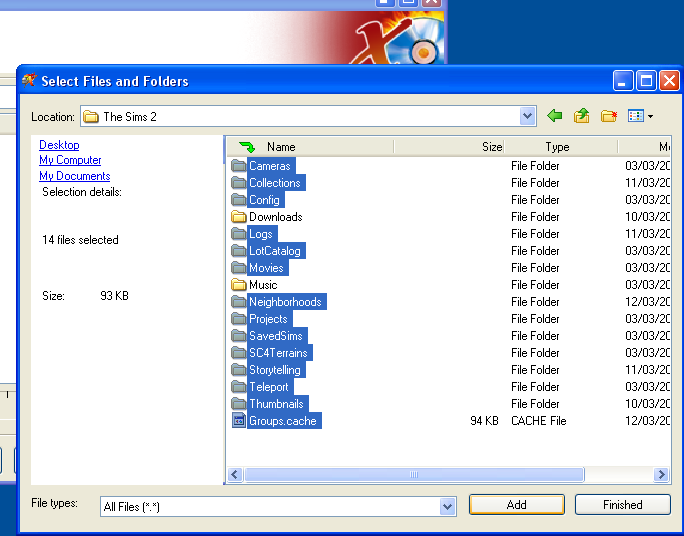Select the Downloads folder name
The height and width of the screenshot is (536, 684).
(x=276, y=217)
